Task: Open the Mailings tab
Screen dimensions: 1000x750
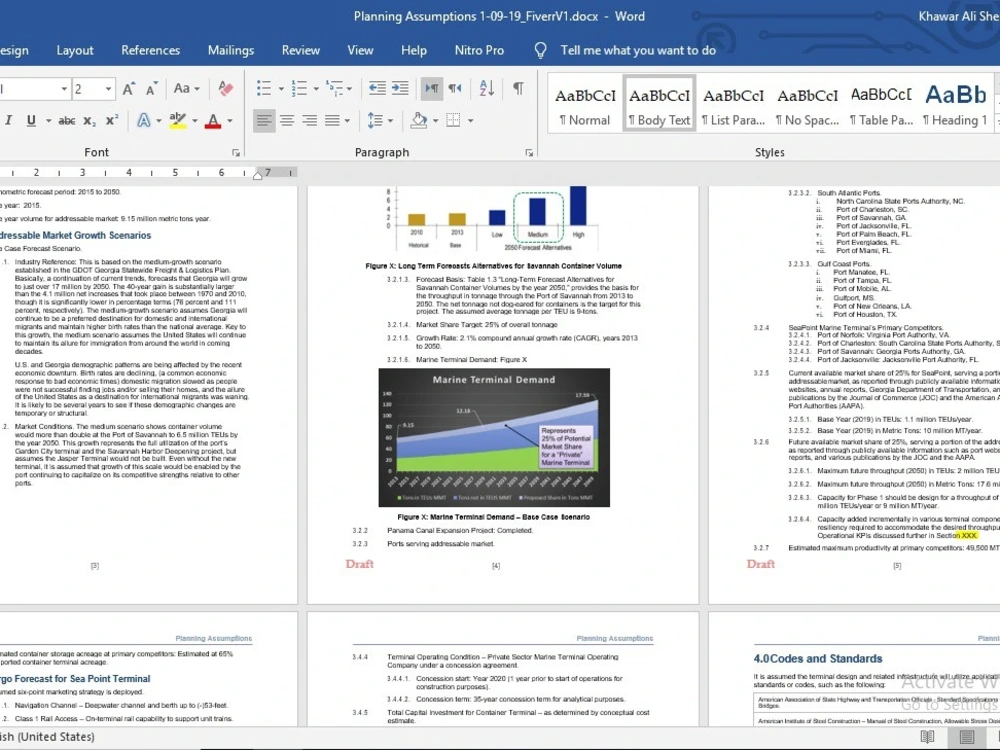Action: tap(232, 50)
